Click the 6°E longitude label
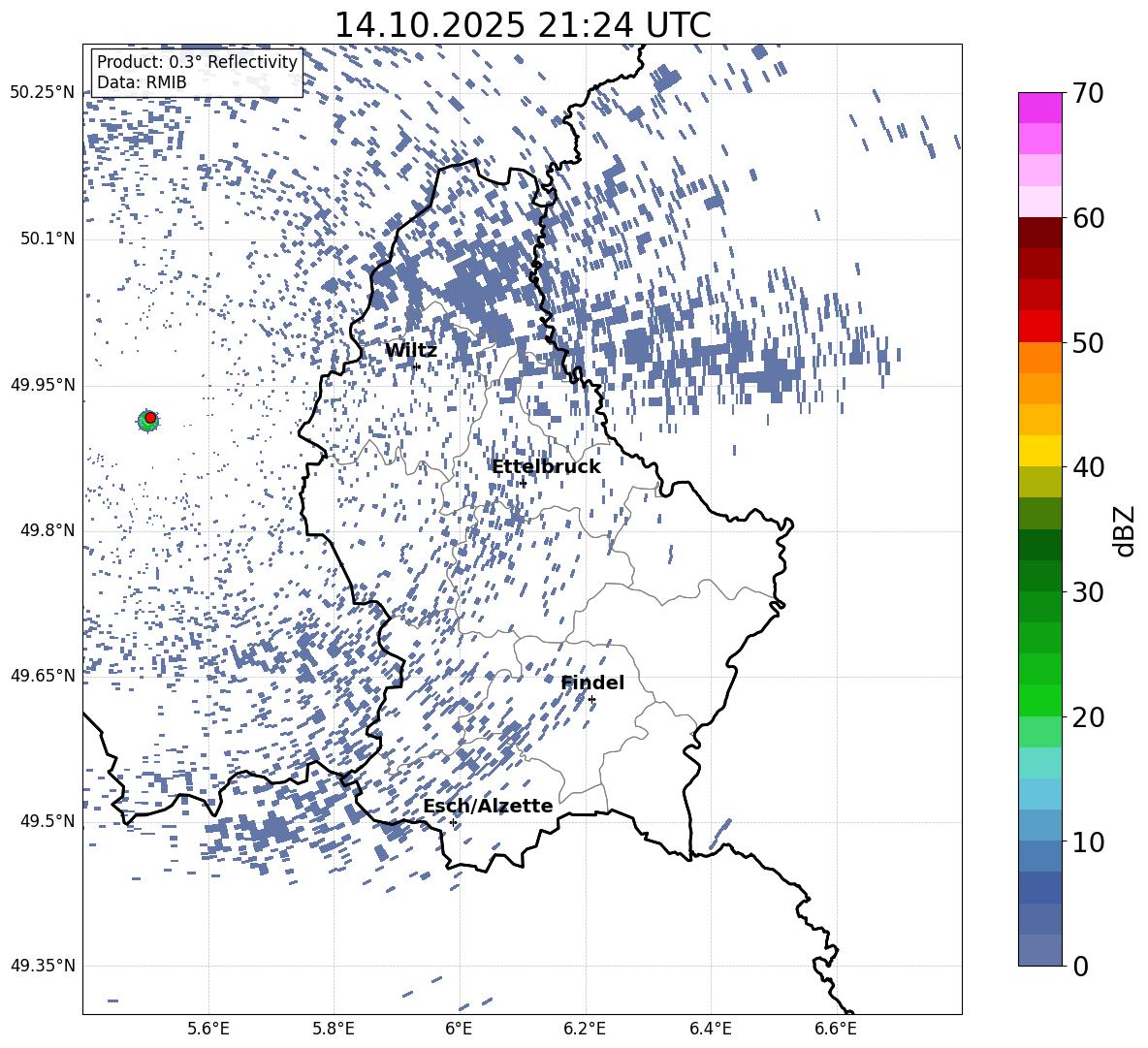This screenshot has height=1048, width=1148. (459, 1029)
